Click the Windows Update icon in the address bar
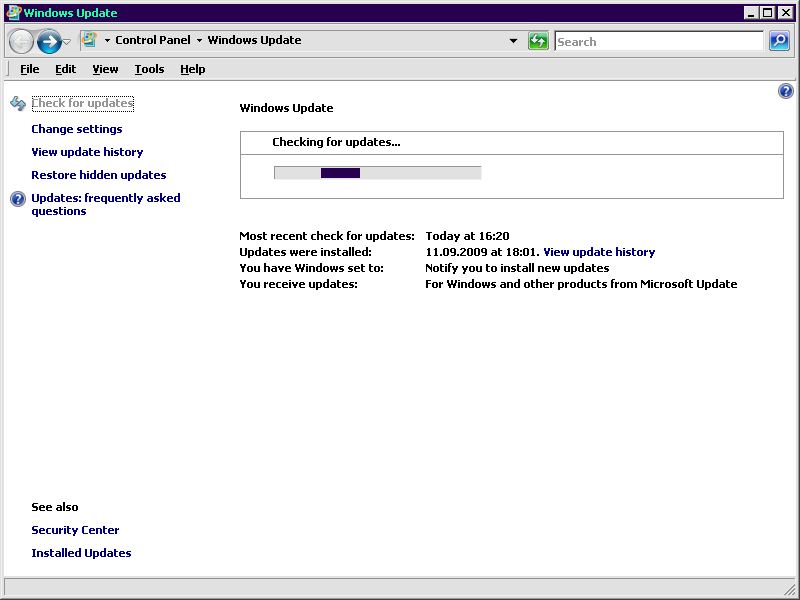Viewport: 800px width, 600px height. pyautogui.click(x=88, y=41)
